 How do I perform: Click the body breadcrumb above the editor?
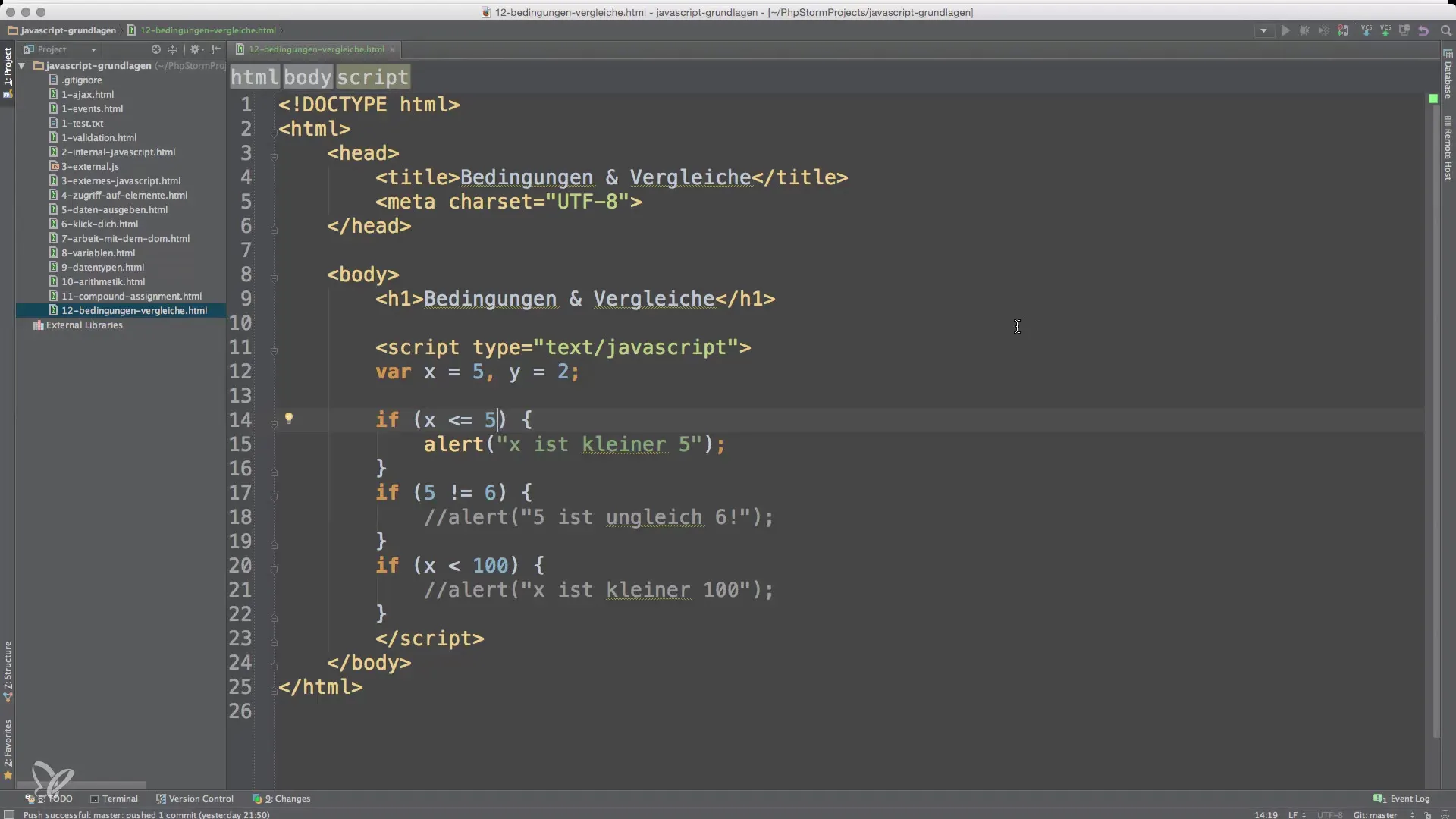pos(308,77)
